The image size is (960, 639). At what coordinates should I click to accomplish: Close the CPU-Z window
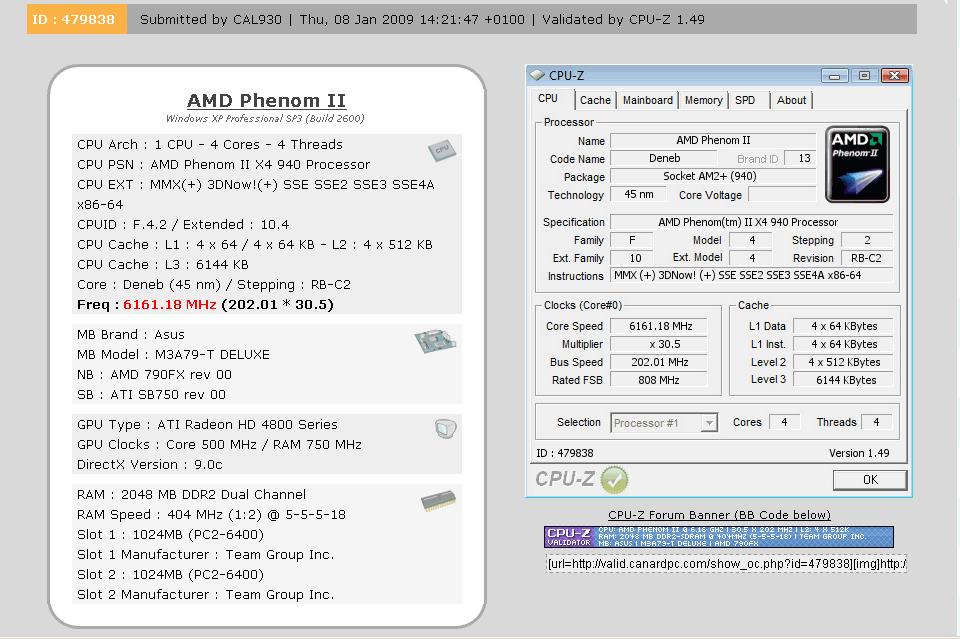click(894, 76)
